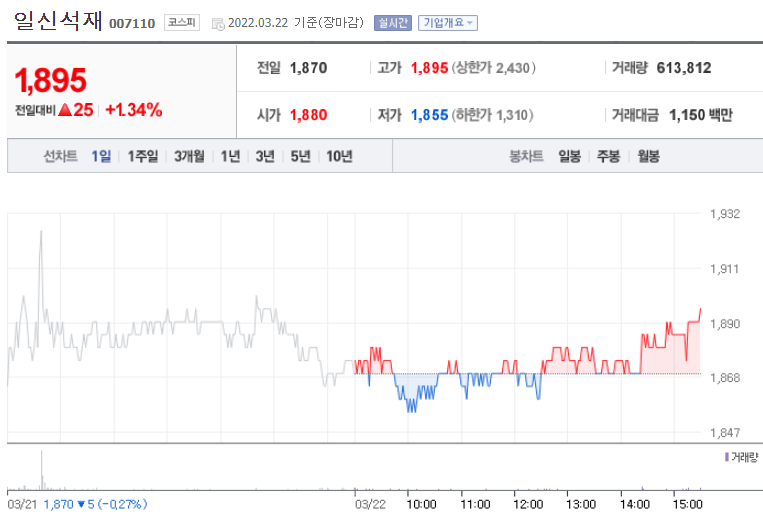The width and height of the screenshot is (763, 525).
Task: Click the 시가 value 1,880
Action: coord(309,115)
